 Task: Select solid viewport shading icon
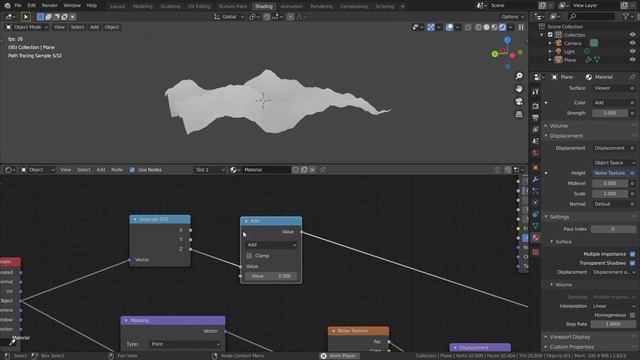pos(486,27)
